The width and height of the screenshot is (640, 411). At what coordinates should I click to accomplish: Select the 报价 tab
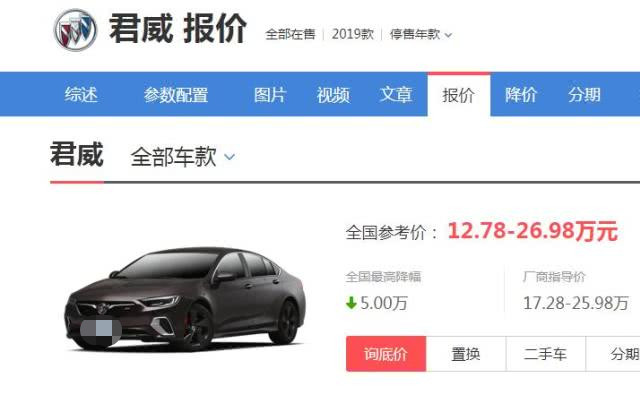pos(459,95)
